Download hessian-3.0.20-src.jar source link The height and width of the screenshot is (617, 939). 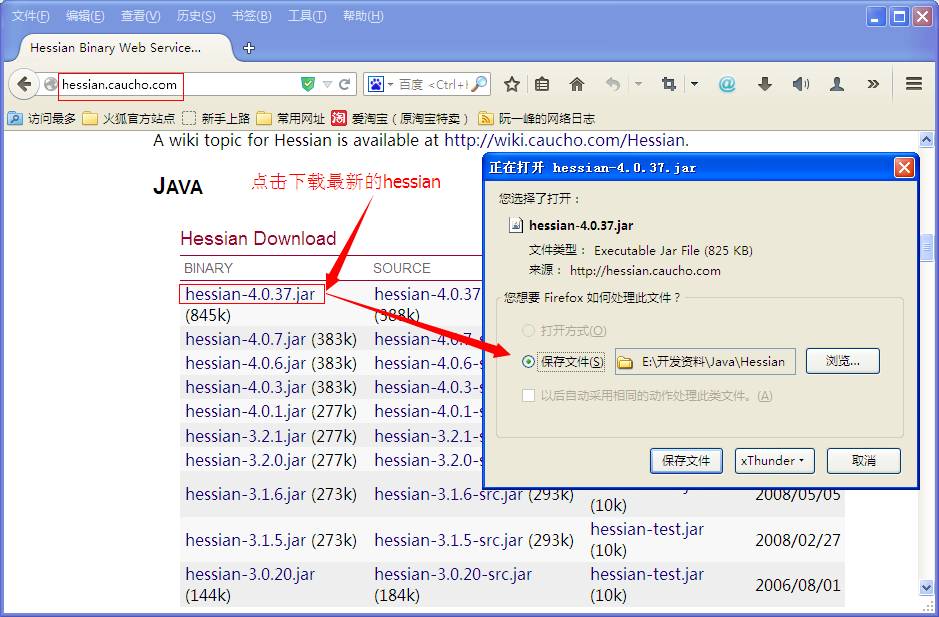click(453, 574)
